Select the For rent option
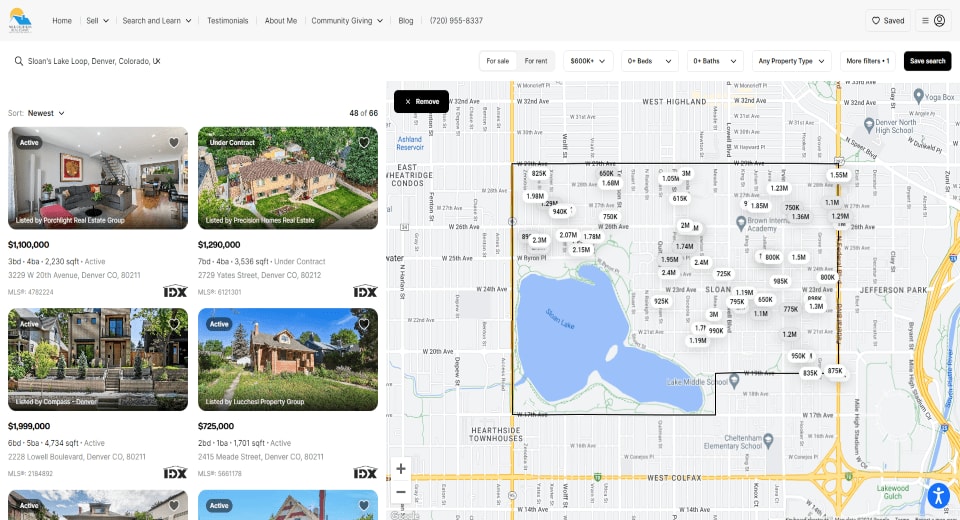 pos(536,61)
